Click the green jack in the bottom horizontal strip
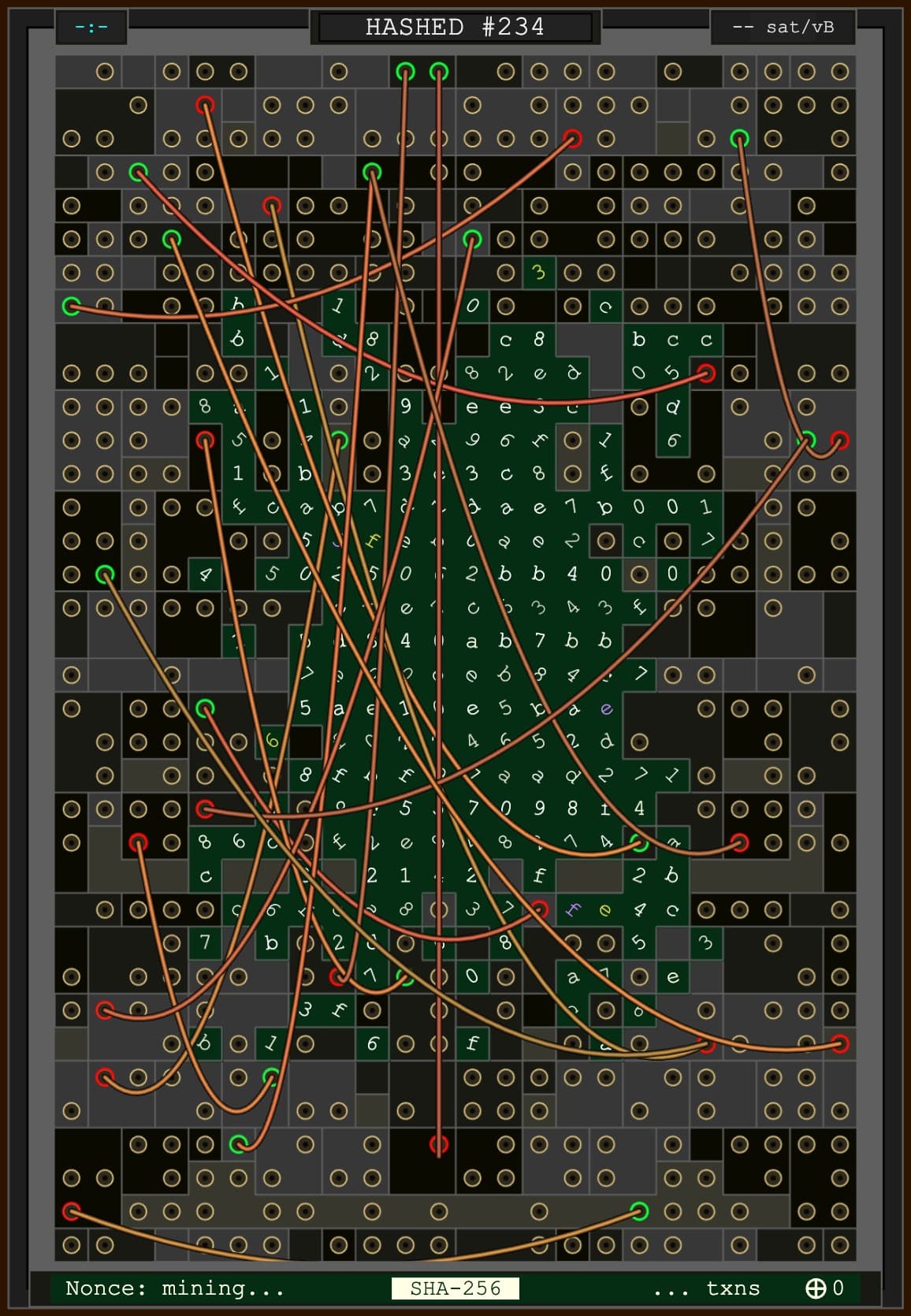911x1316 pixels. tap(640, 1210)
